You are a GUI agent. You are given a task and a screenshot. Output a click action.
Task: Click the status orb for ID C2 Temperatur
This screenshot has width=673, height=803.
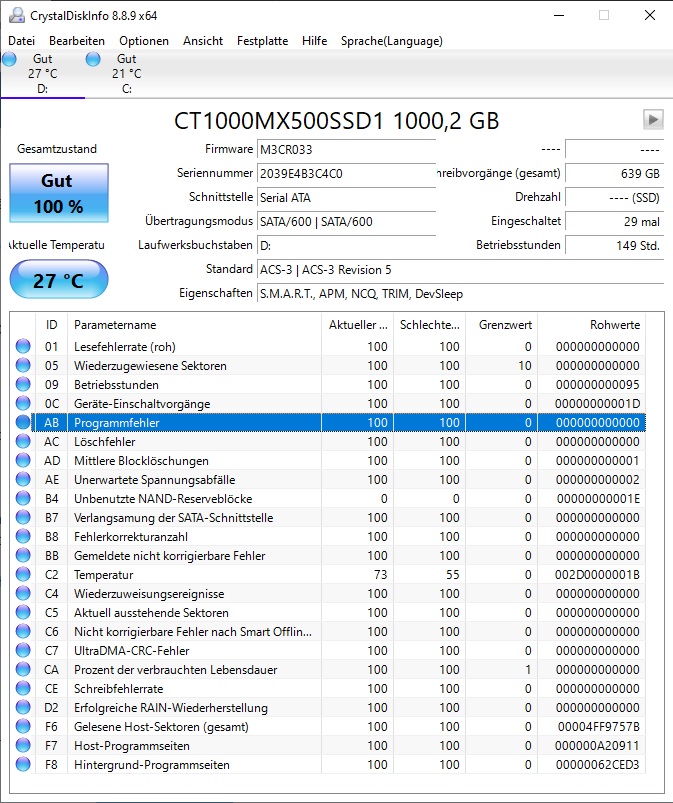23,575
